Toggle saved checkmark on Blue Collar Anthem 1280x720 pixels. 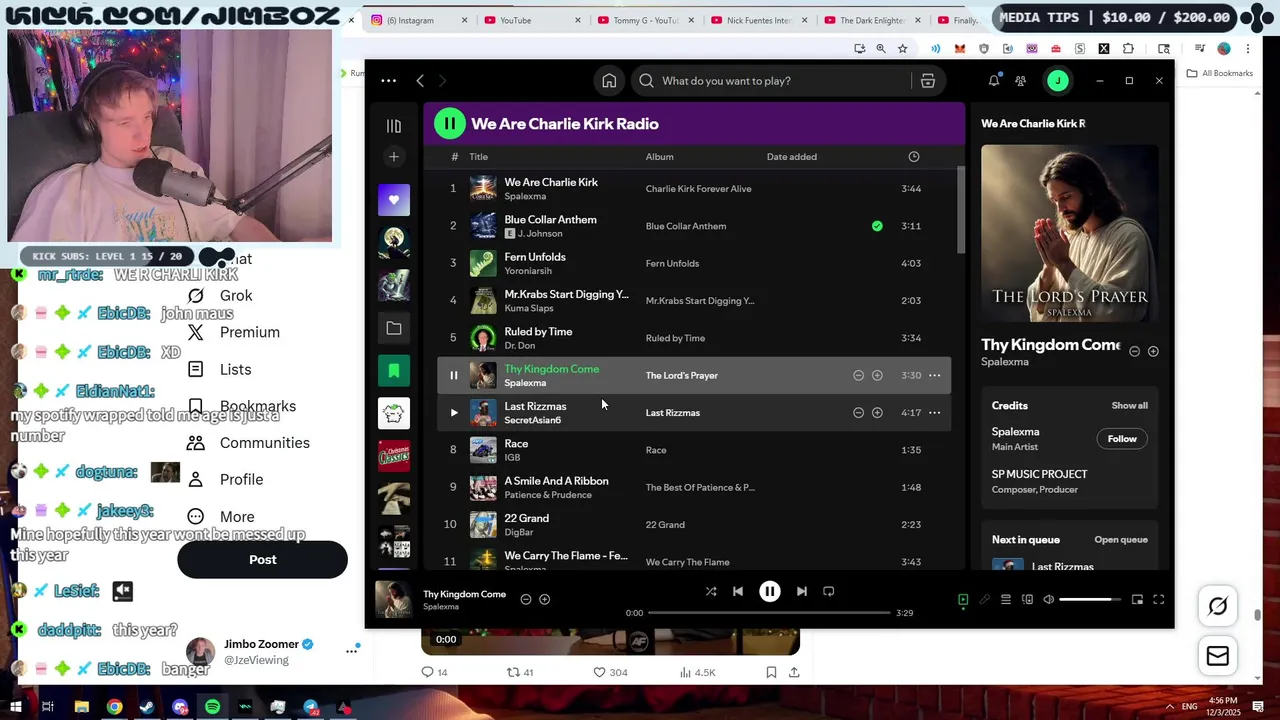(877, 226)
